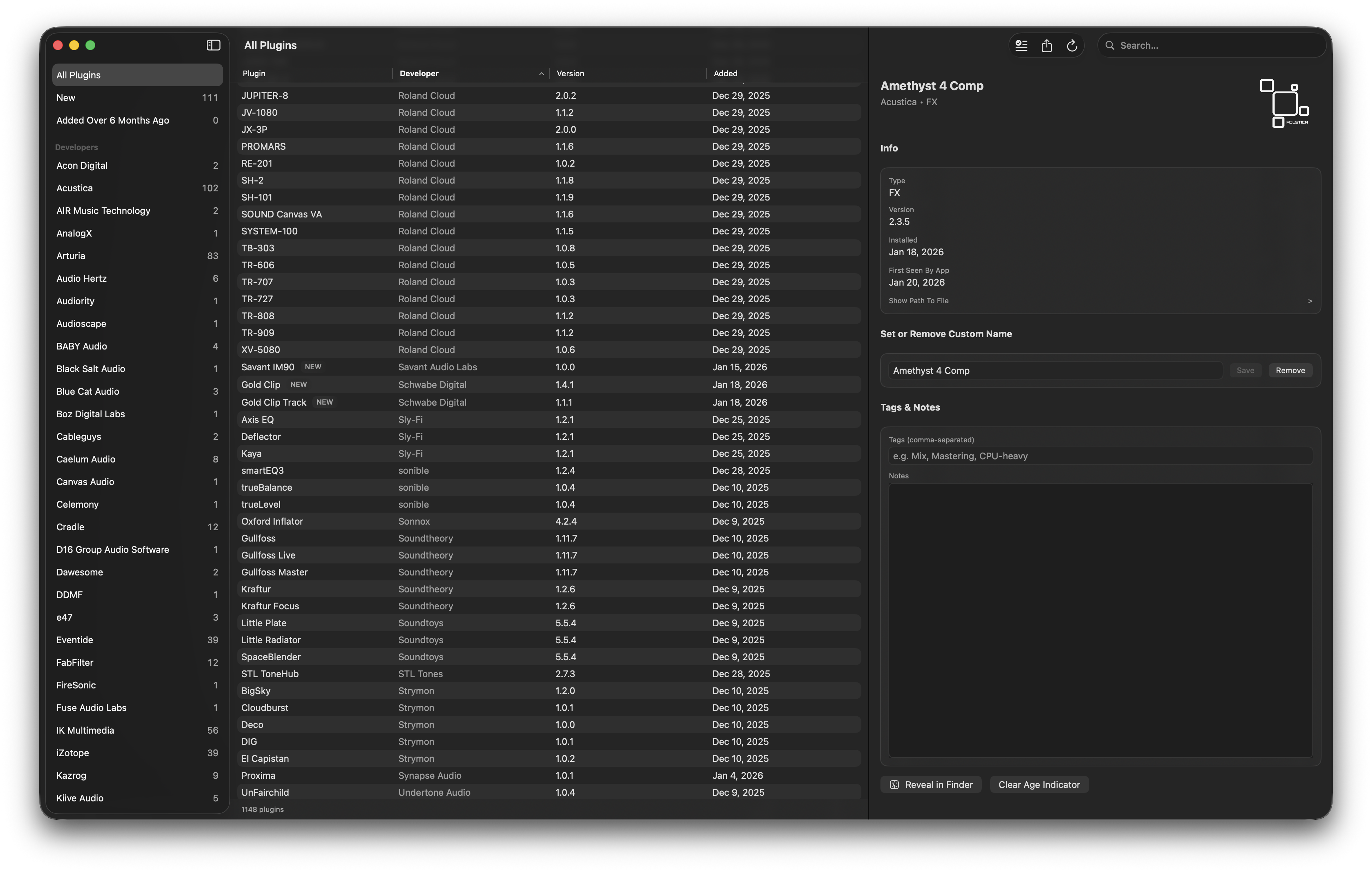Click the magnifier icon in search

click(1110, 46)
